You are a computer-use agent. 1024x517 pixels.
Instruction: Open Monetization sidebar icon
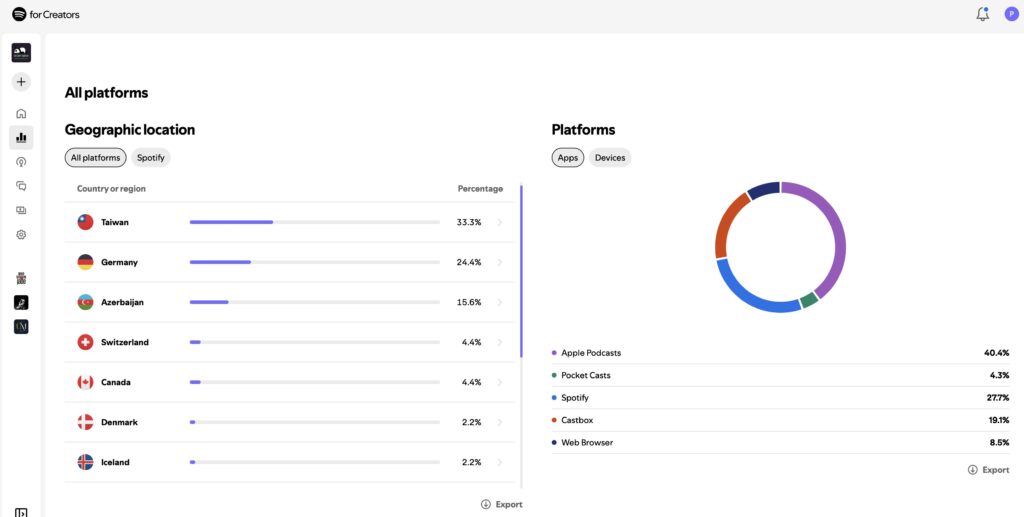(21, 210)
